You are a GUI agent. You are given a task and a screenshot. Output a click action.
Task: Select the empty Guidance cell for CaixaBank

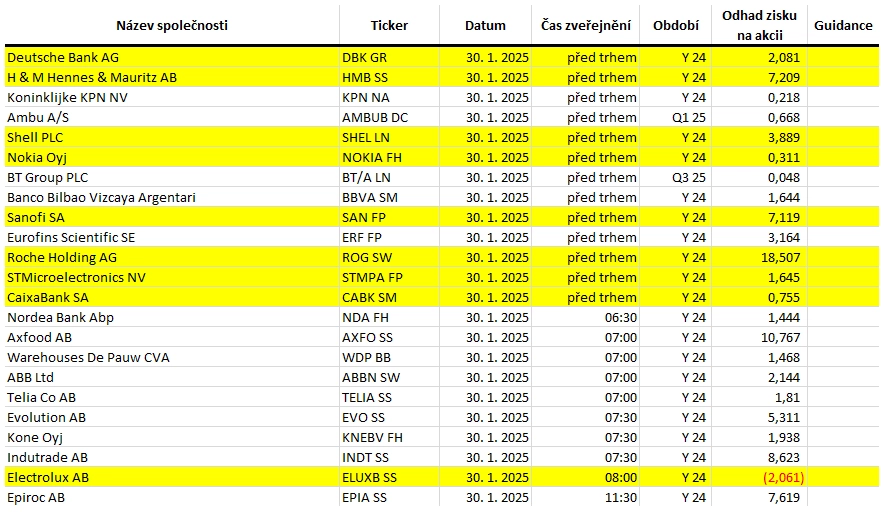pos(843,297)
